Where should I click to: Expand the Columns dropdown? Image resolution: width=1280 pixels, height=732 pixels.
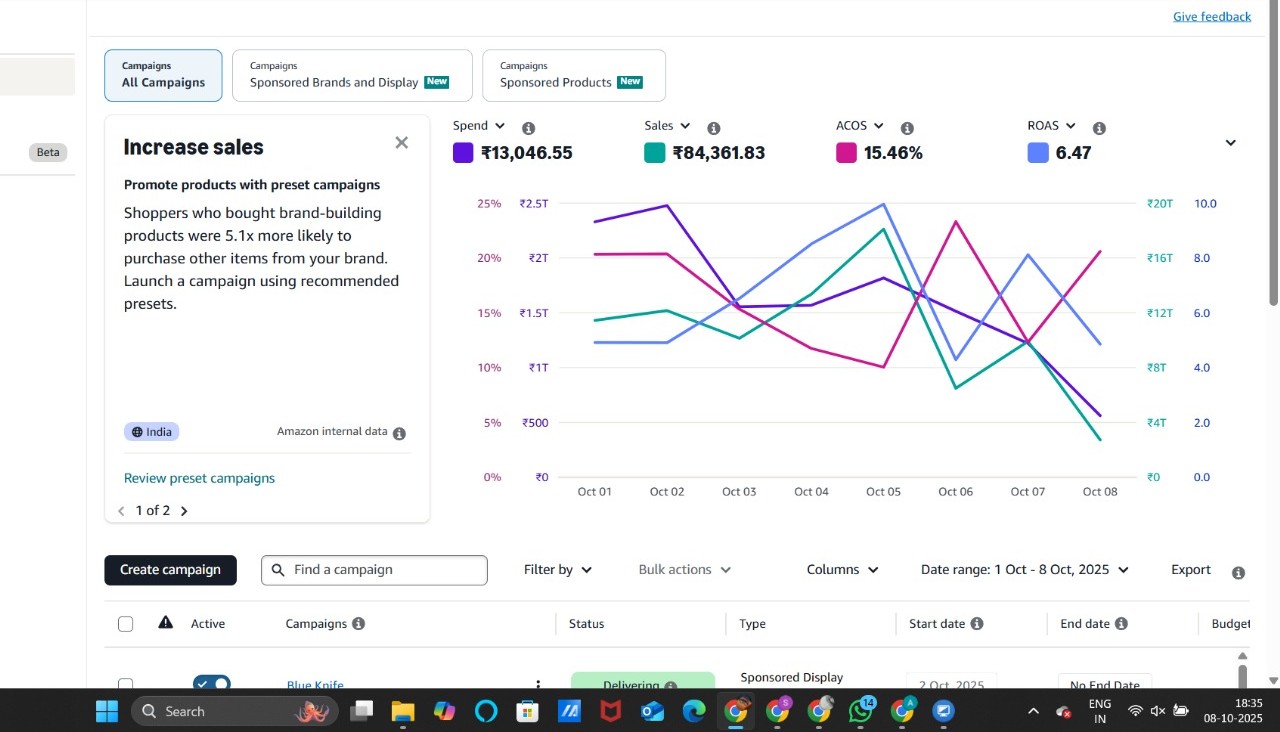842,570
